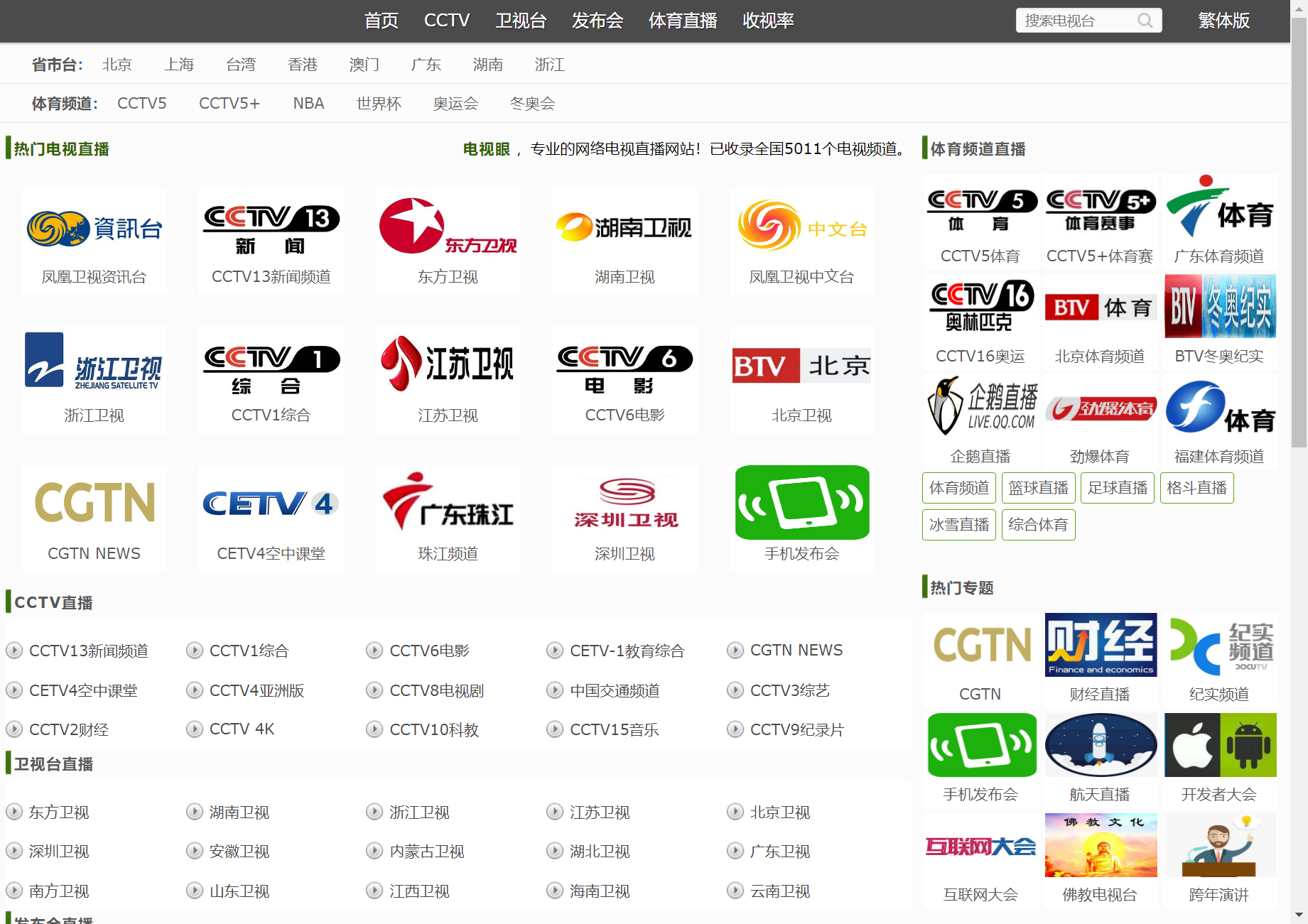Click the search magnifier icon
The width and height of the screenshot is (1308, 924).
[1145, 21]
